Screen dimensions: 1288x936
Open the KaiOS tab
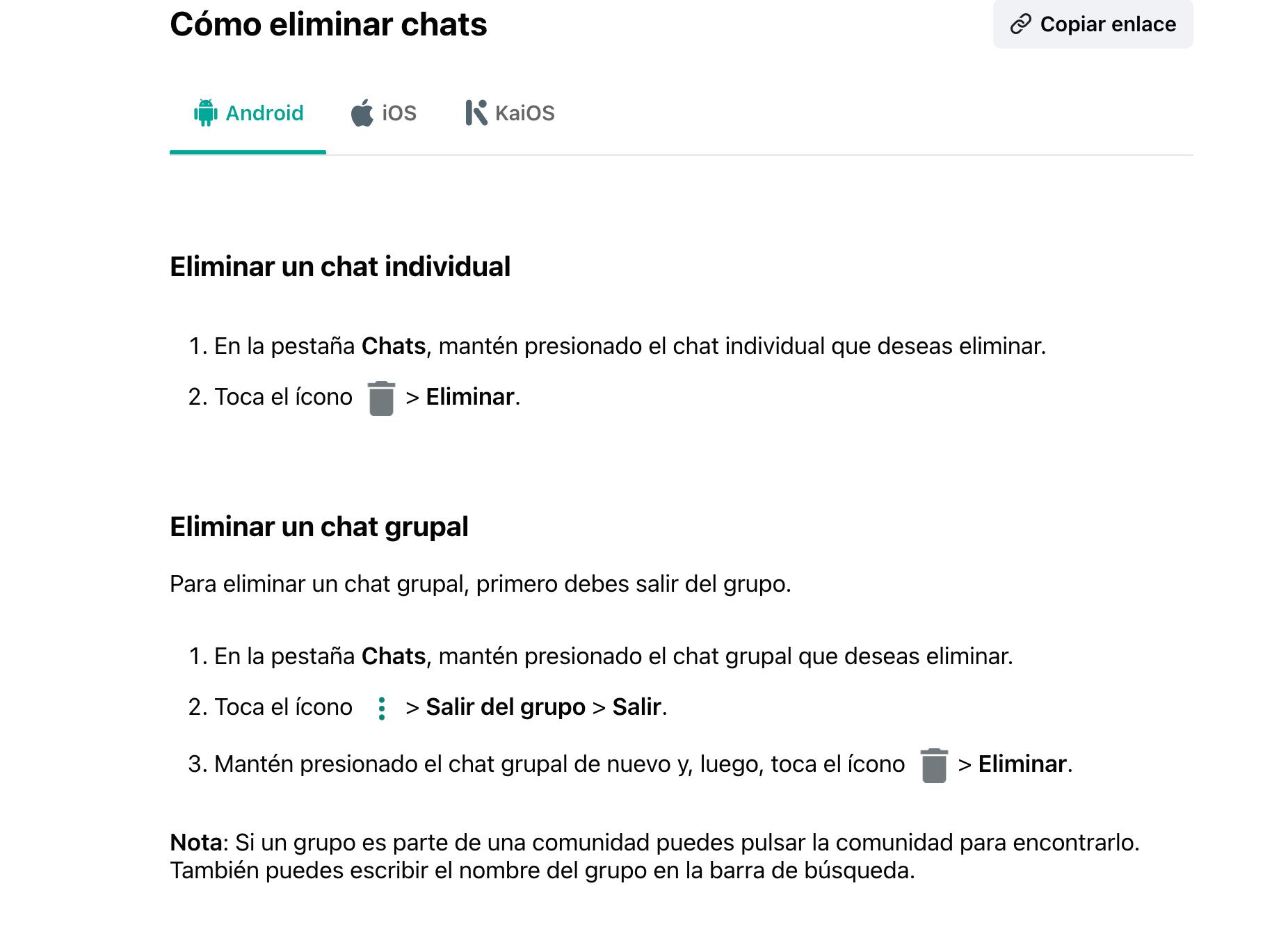[524, 113]
